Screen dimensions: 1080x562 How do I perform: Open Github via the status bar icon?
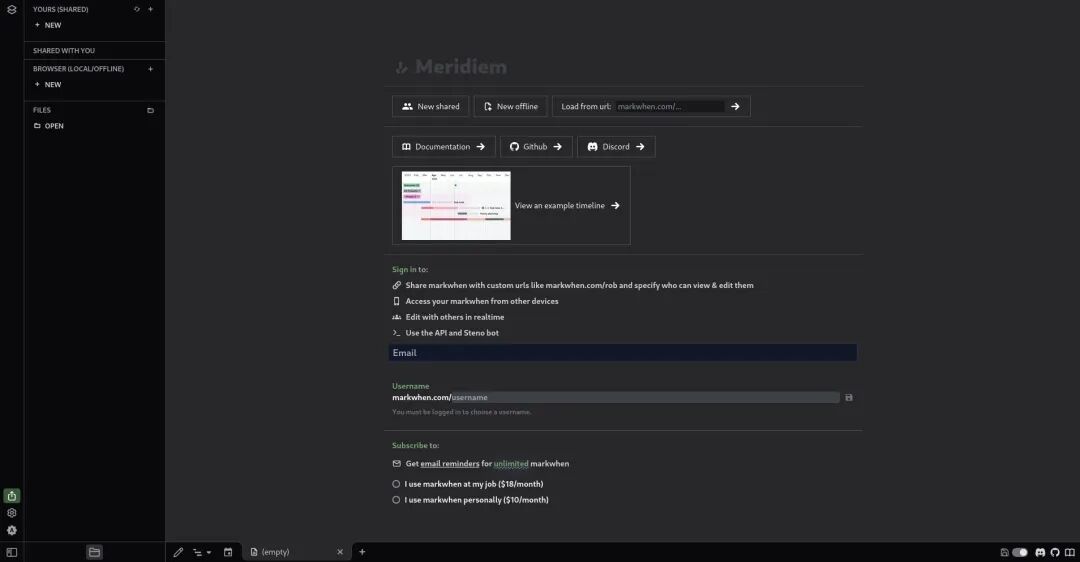[x=1055, y=552]
